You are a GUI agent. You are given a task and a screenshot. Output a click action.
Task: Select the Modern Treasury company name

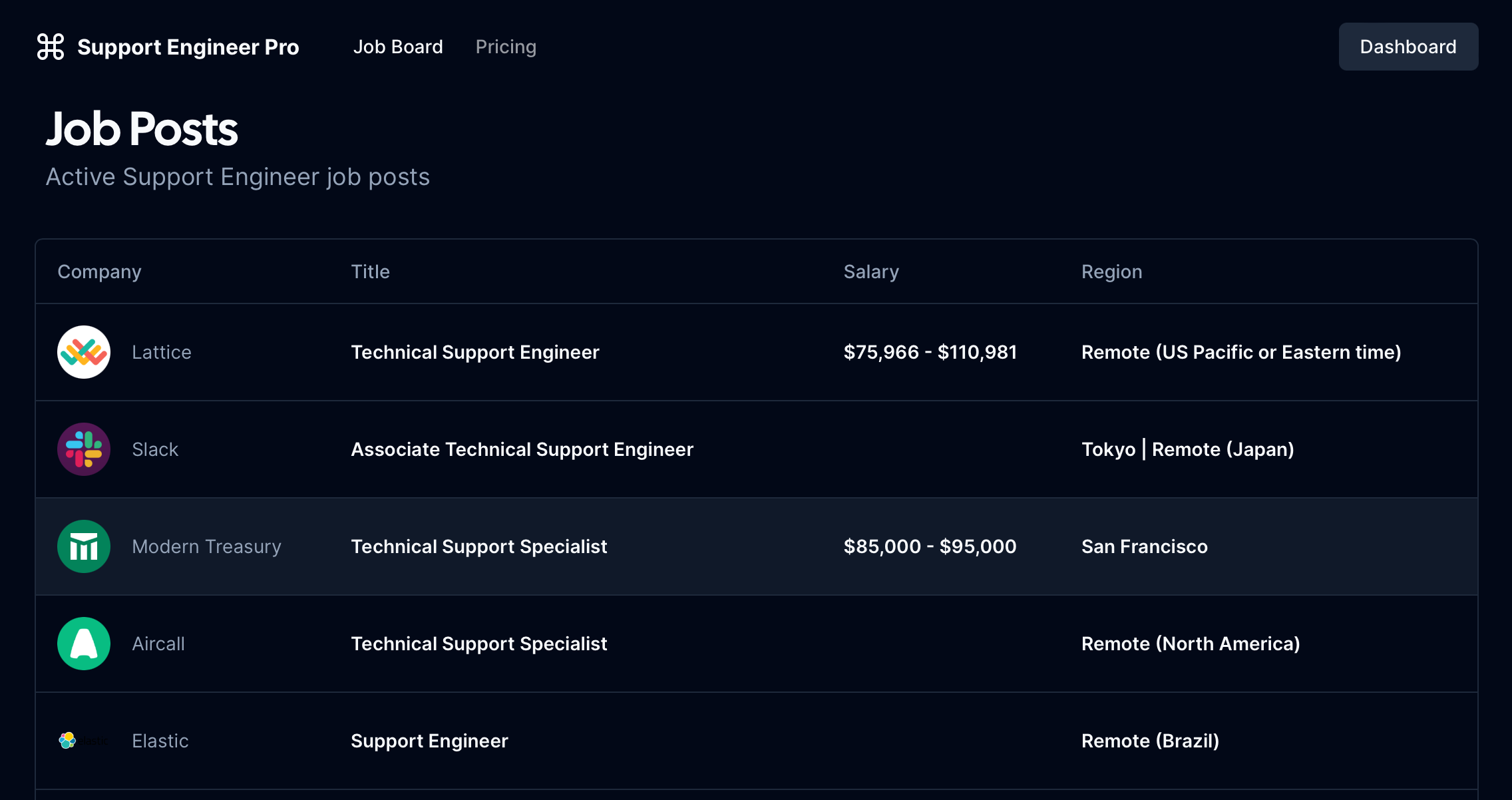pyautogui.click(x=206, y=546)
